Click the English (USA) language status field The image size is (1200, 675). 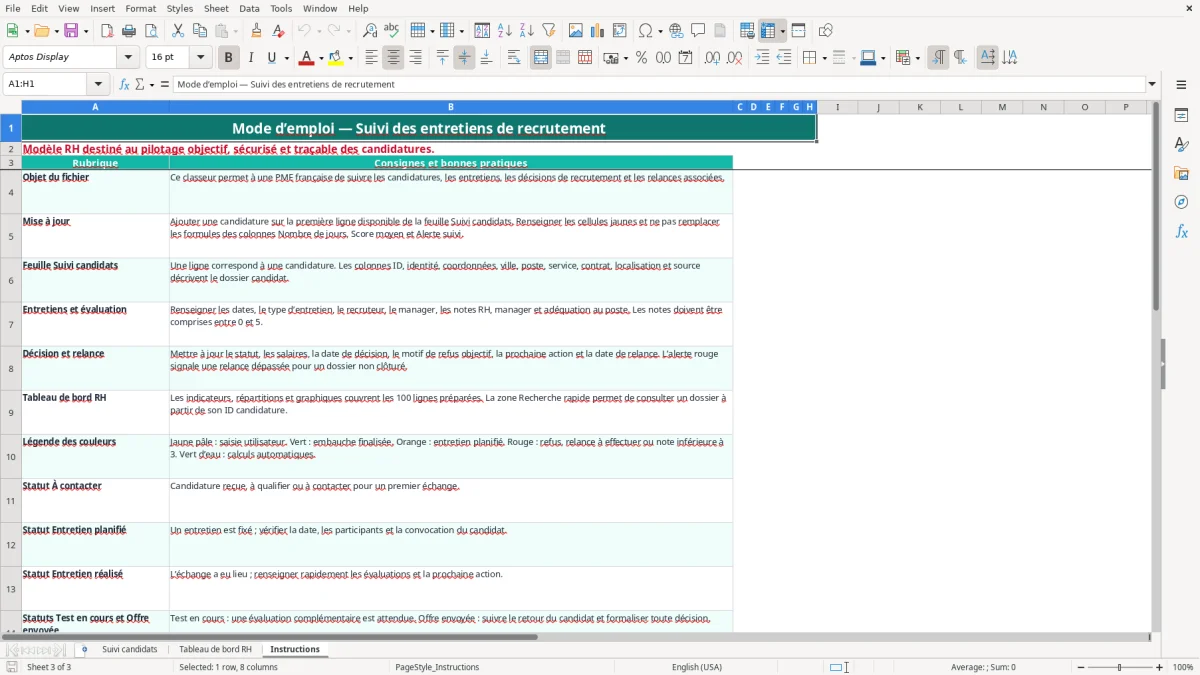(696, 667)
